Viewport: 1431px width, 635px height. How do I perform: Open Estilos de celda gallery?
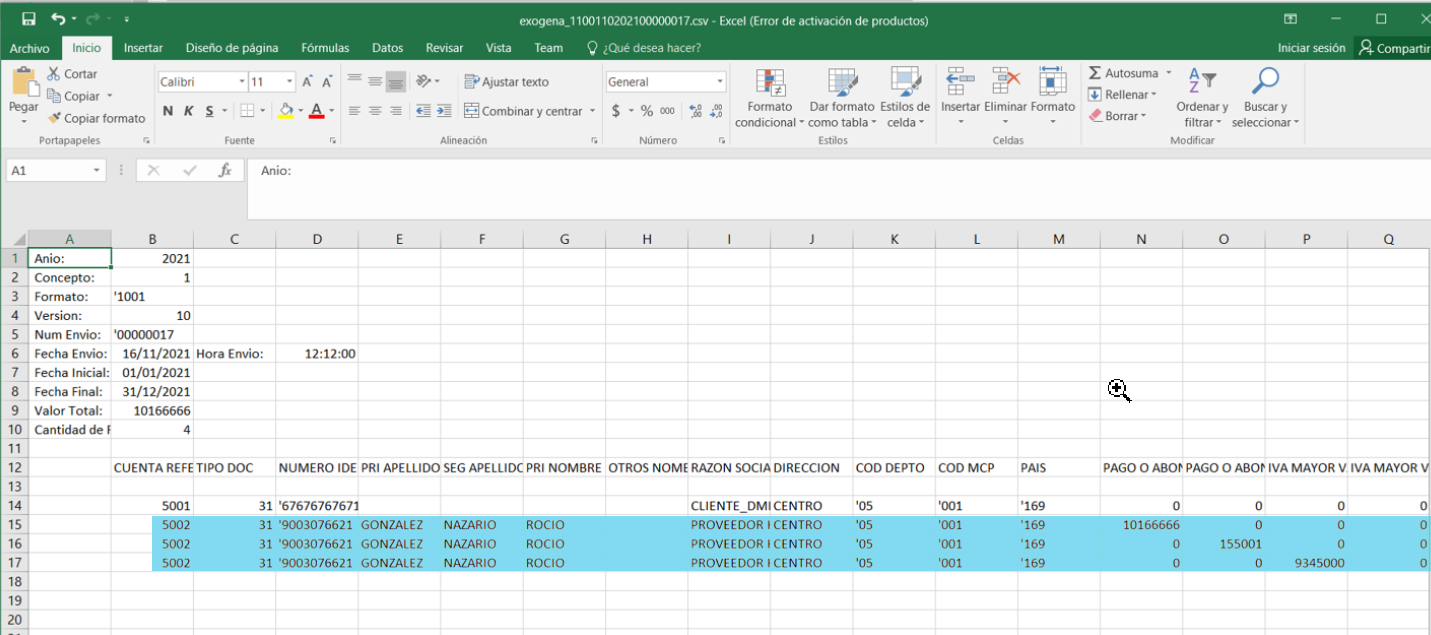905,98
